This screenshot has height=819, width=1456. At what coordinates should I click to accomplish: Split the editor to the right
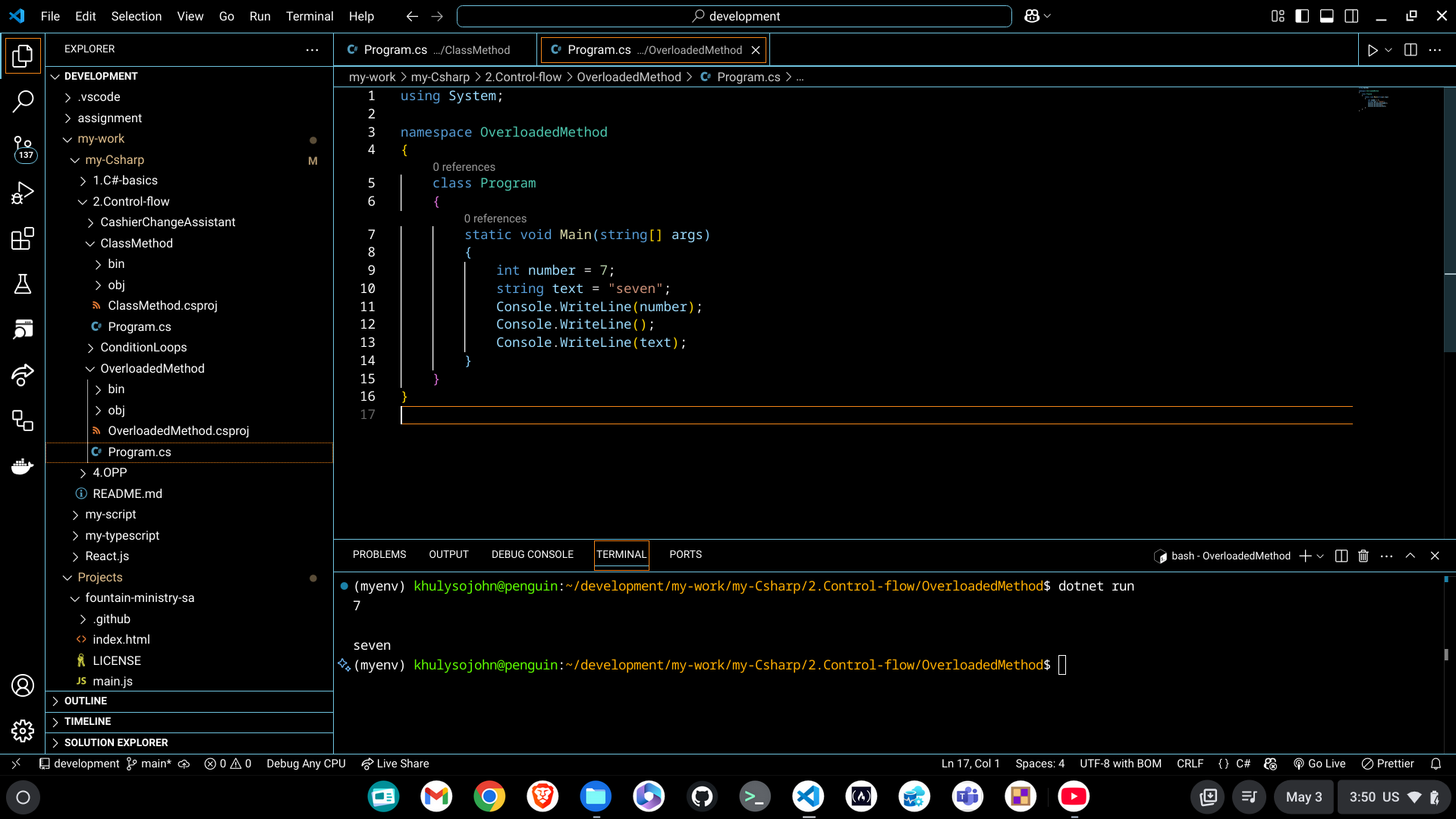click(1410, 50)
